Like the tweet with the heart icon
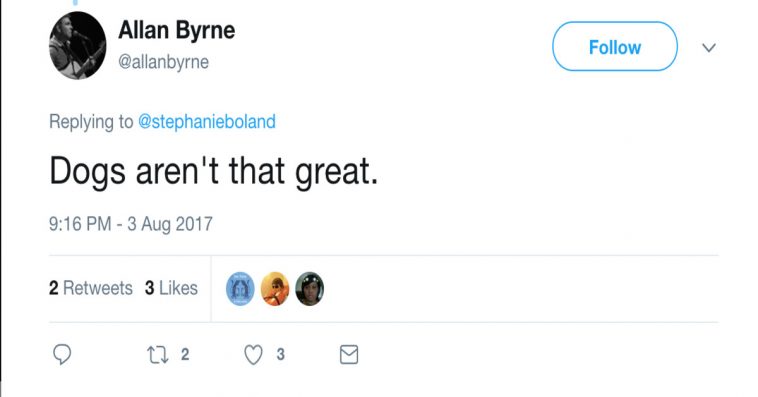 point(253,355)
